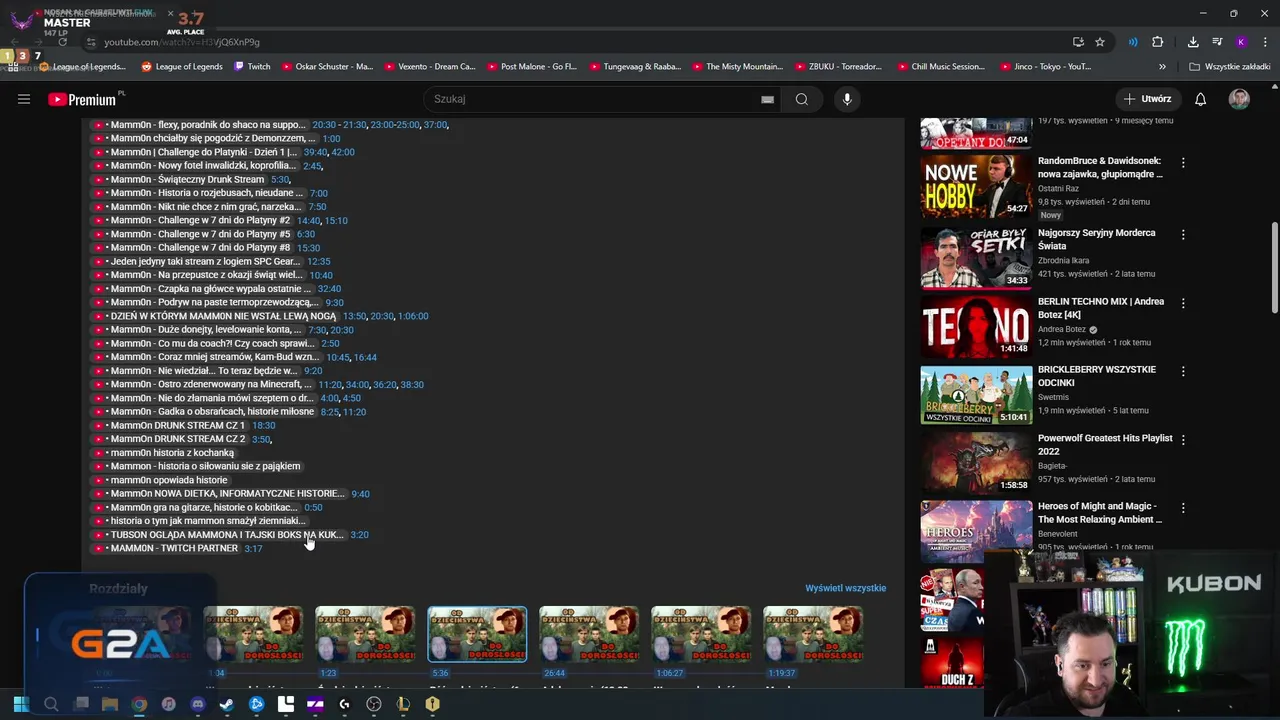Open options for Heroes of Might and Magic video
Image resolution: width=1280 pixels, height=720 pixels.
[1183, 508]
